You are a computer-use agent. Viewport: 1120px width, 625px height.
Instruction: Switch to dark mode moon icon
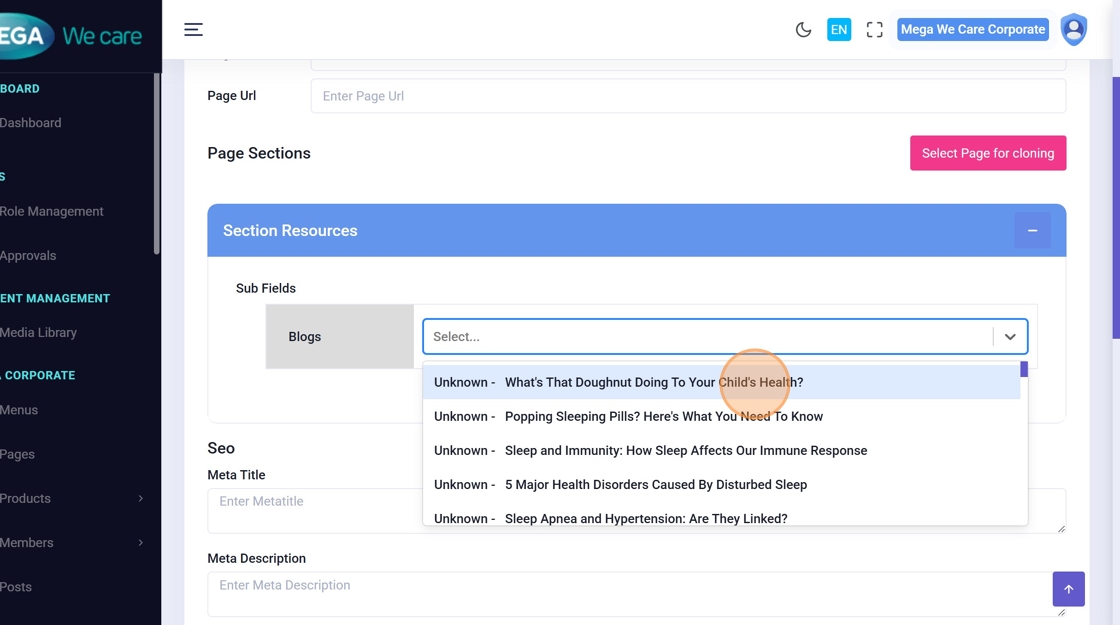[x=803, y=30]
